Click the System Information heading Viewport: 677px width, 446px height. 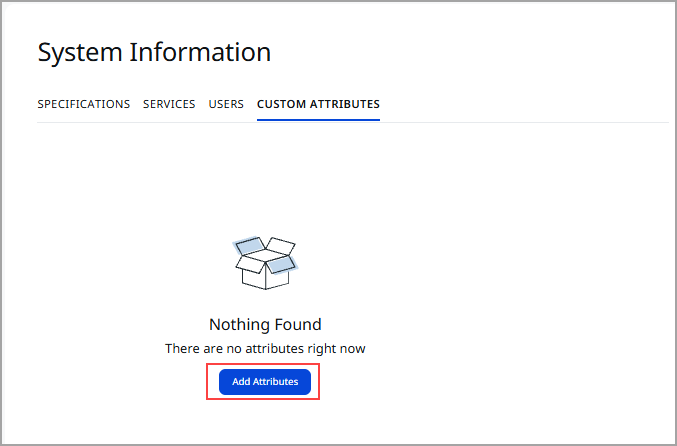[154, 53]
